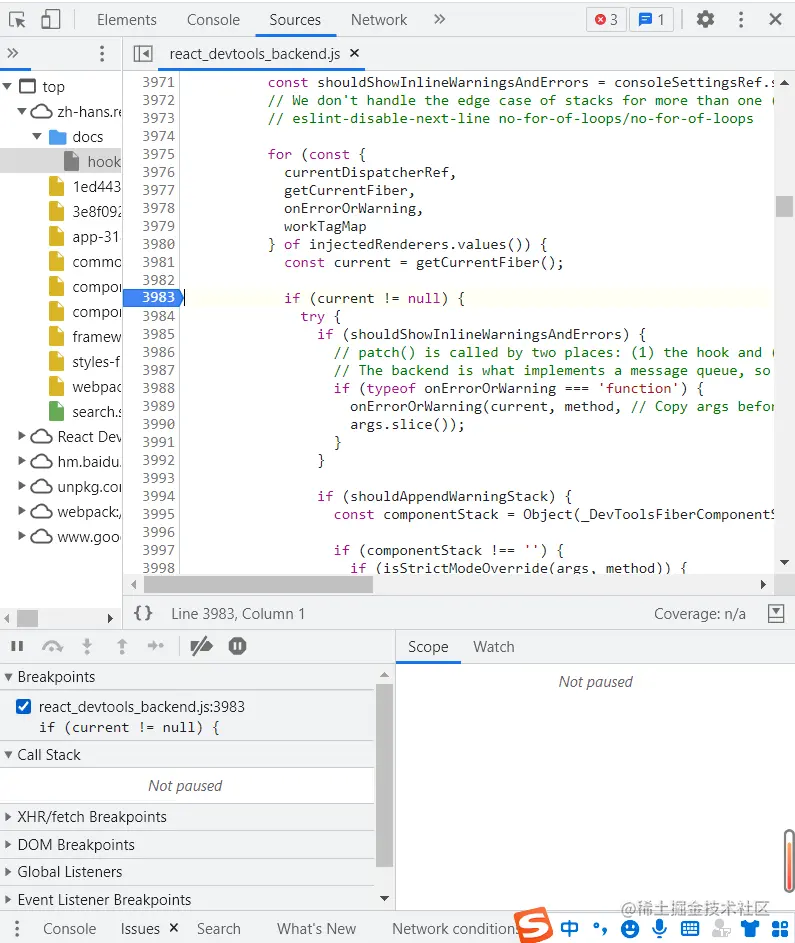Open the app-31 script file
This screenshot has height=943, width=795.
[85, 236]
